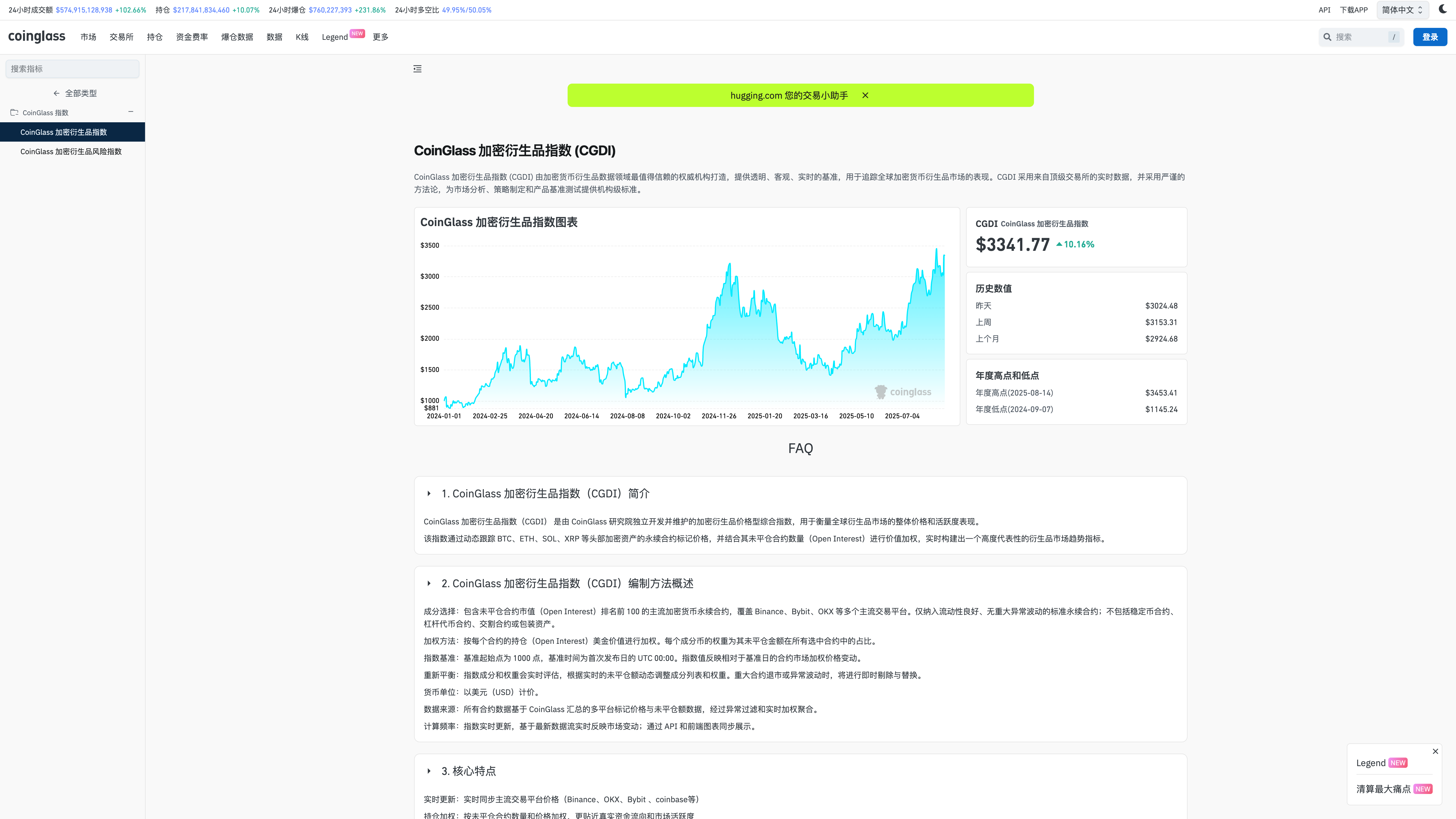The width and height of the screenshot is (1456, 819).
Task: Close the hugging.com green banner
Action: pos(865,96)
